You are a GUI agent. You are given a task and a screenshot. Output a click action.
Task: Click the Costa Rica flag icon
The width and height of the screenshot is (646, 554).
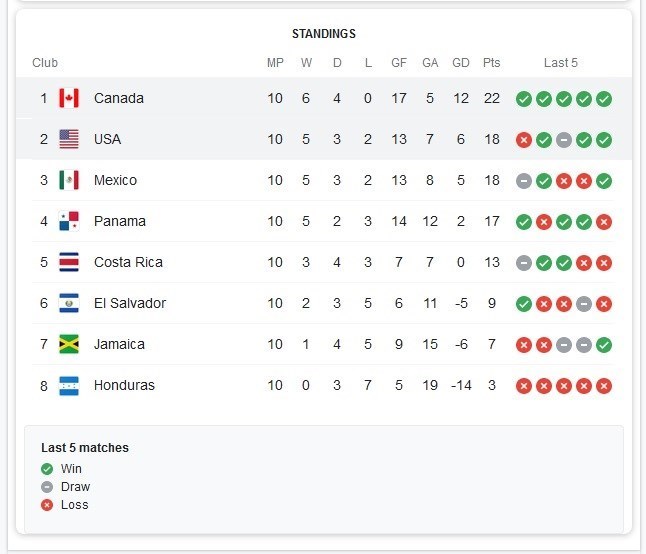69,262
